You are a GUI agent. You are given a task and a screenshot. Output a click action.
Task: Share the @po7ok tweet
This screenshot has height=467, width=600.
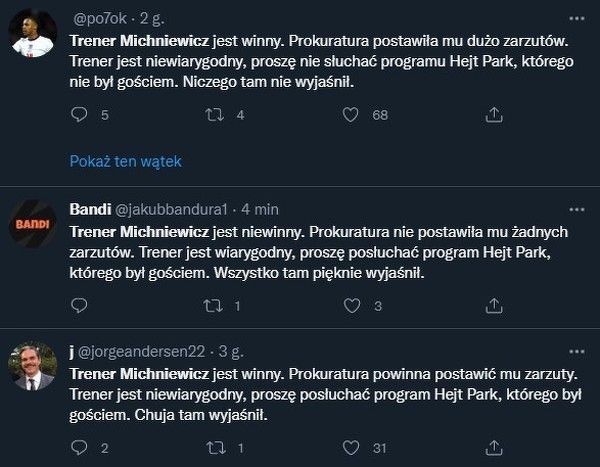tap(493, 115)
